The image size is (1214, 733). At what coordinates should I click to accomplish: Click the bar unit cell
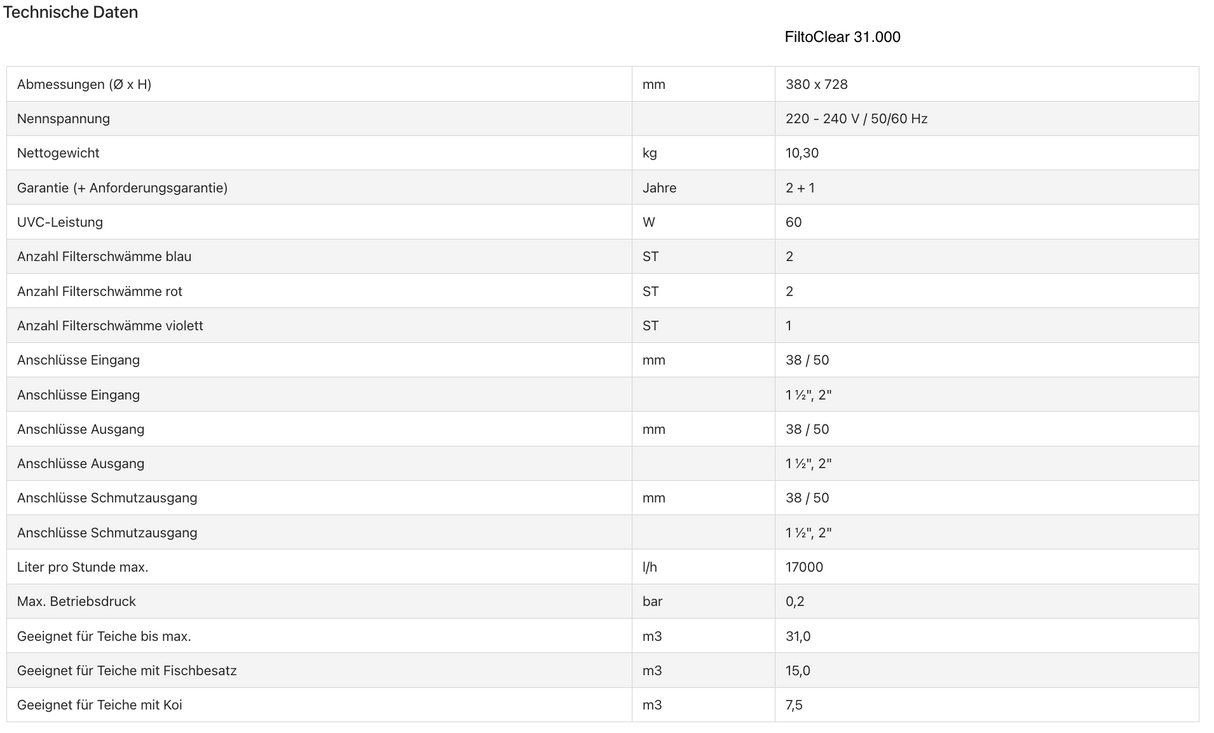click(x=652, y=601)
